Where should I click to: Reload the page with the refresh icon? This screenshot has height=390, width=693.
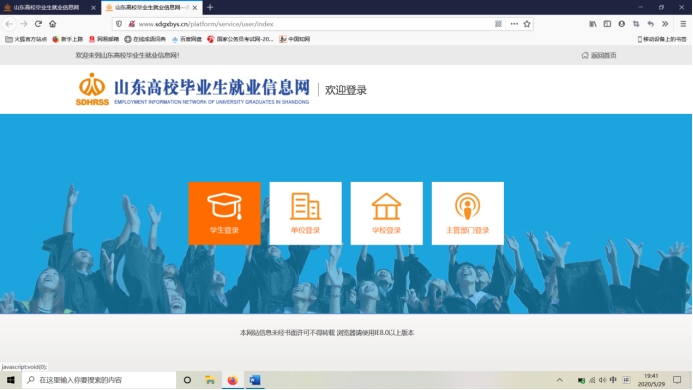coord(38,24)
